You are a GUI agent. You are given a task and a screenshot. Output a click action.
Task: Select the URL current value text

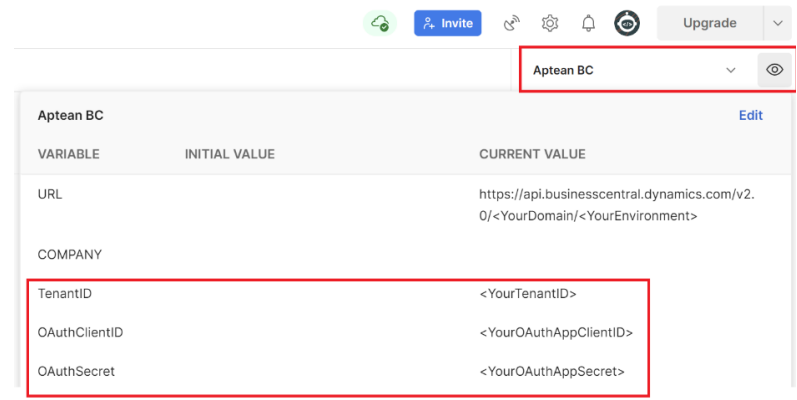click(x=616, y=205)
